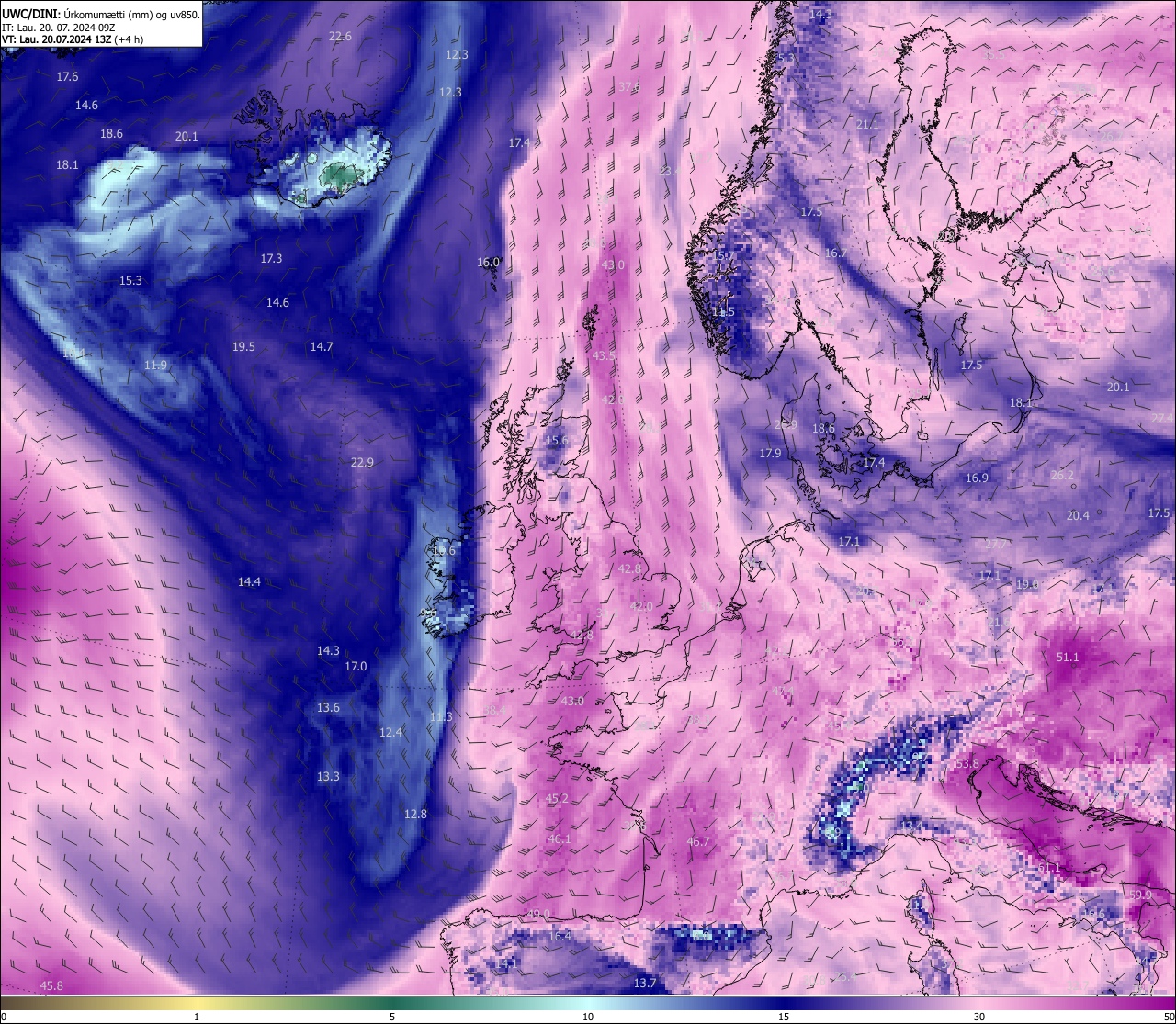Select the 21.1 value over Sweden

coord(867,125)
